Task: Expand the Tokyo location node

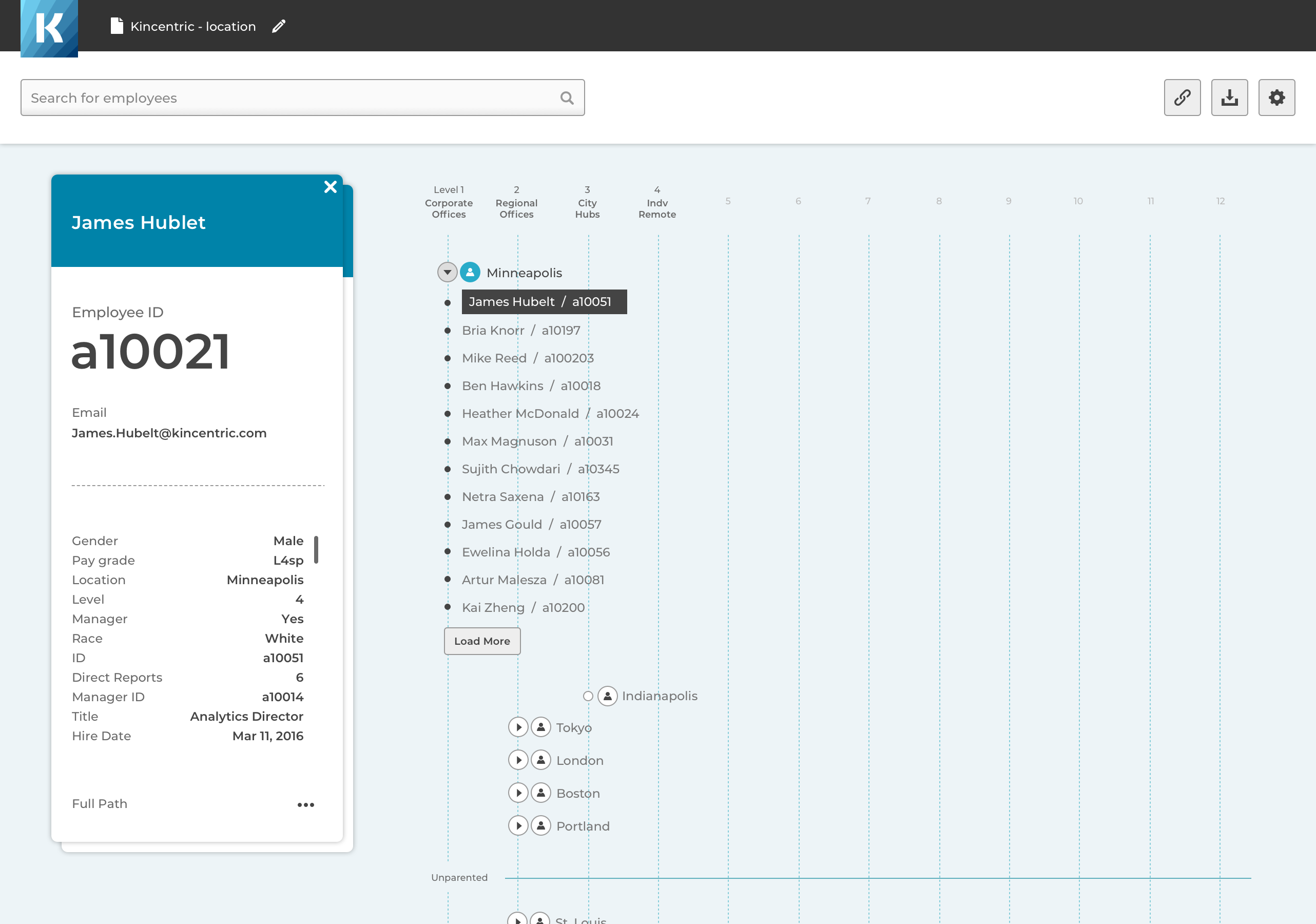Action: coord(518,727)
